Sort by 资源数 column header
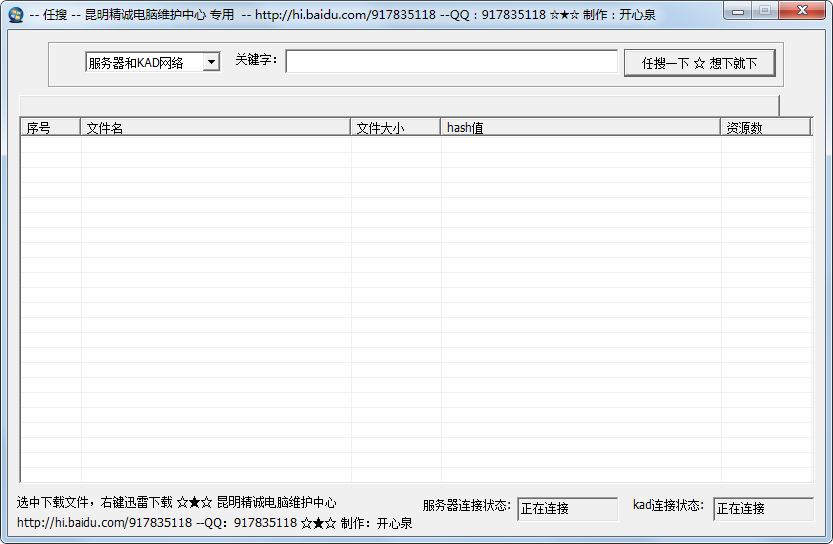833x544 pixels. [765, 127]
